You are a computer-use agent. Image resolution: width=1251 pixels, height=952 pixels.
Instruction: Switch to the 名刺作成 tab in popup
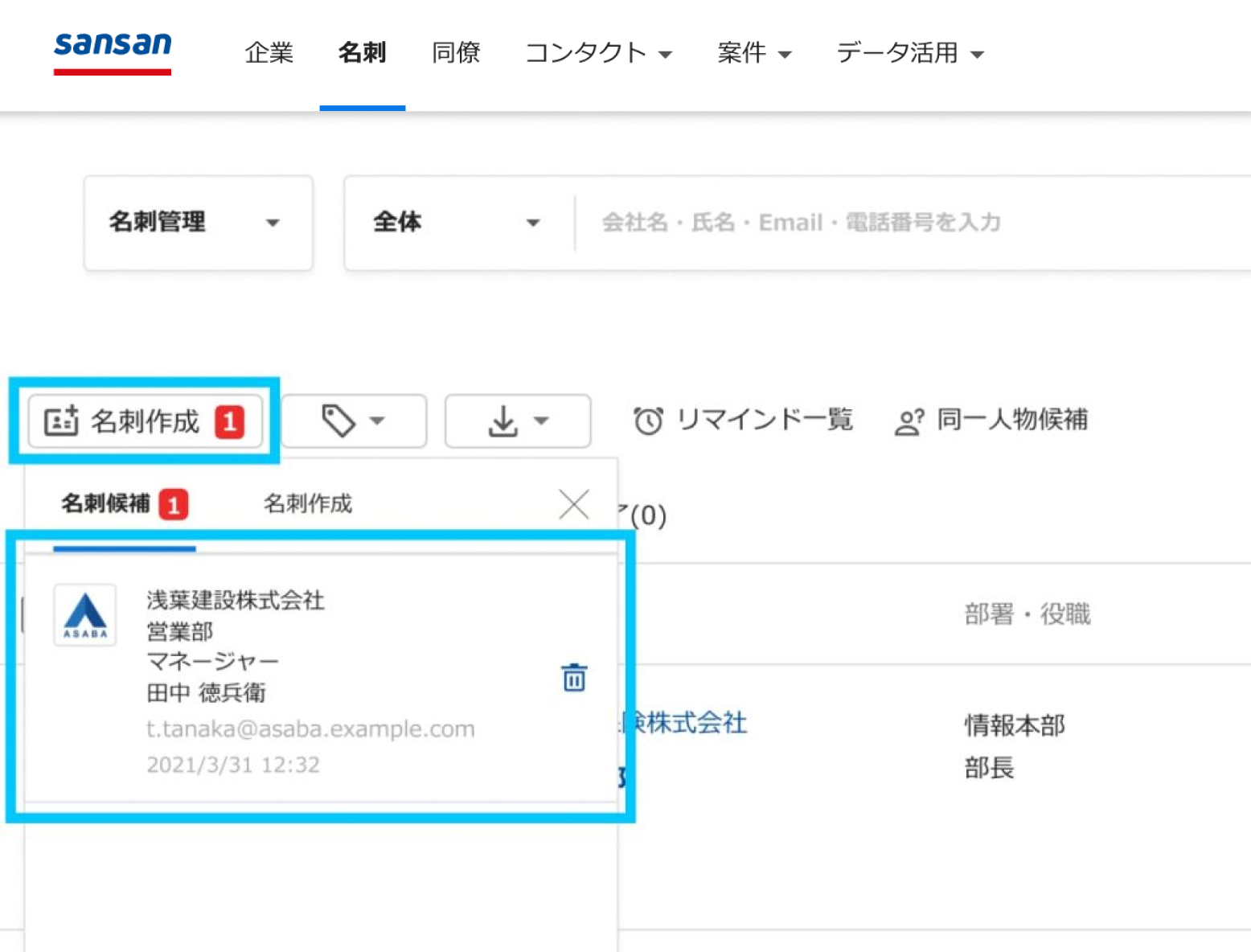(x=308, y=504)
